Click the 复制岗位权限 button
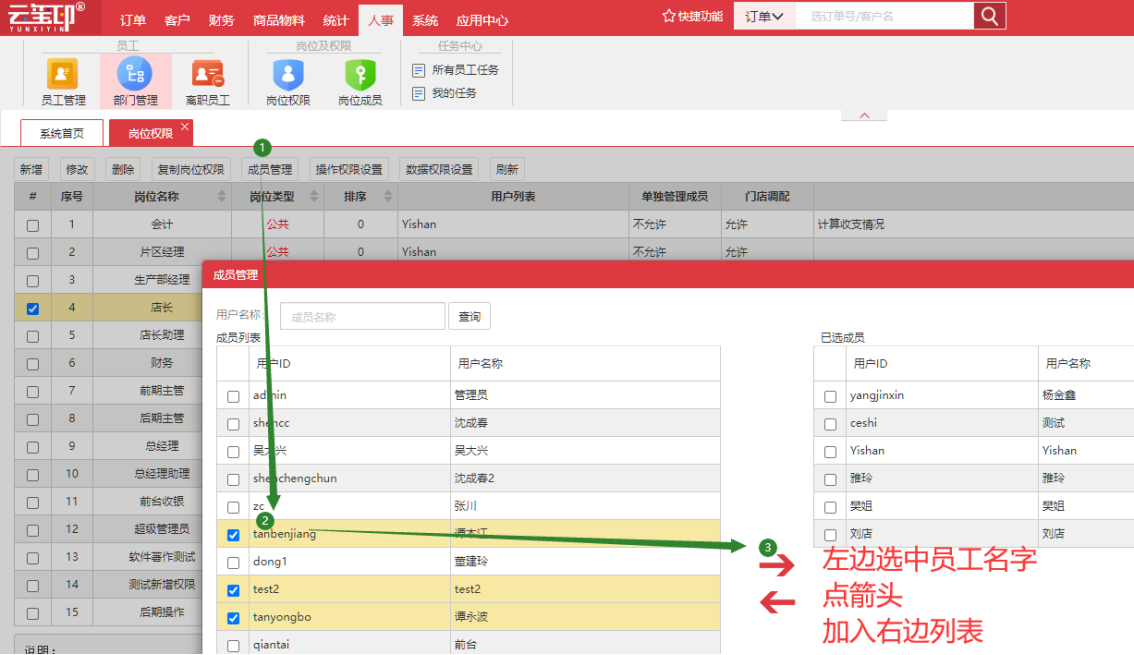 (x=191, y=169)
